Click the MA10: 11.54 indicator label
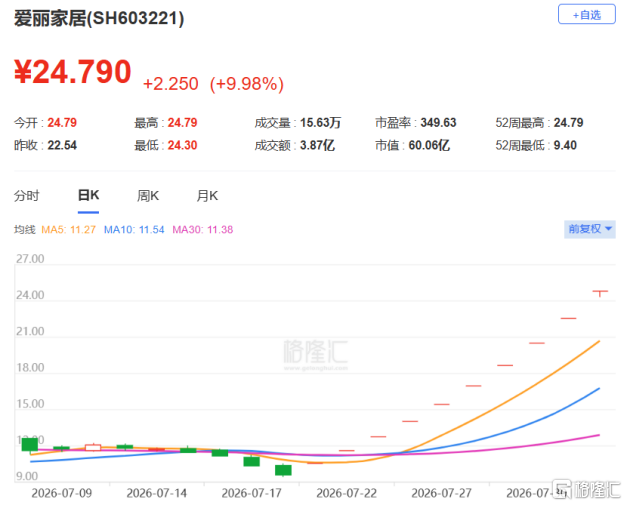The image size is (627, 506). click(x=134, y=230)
